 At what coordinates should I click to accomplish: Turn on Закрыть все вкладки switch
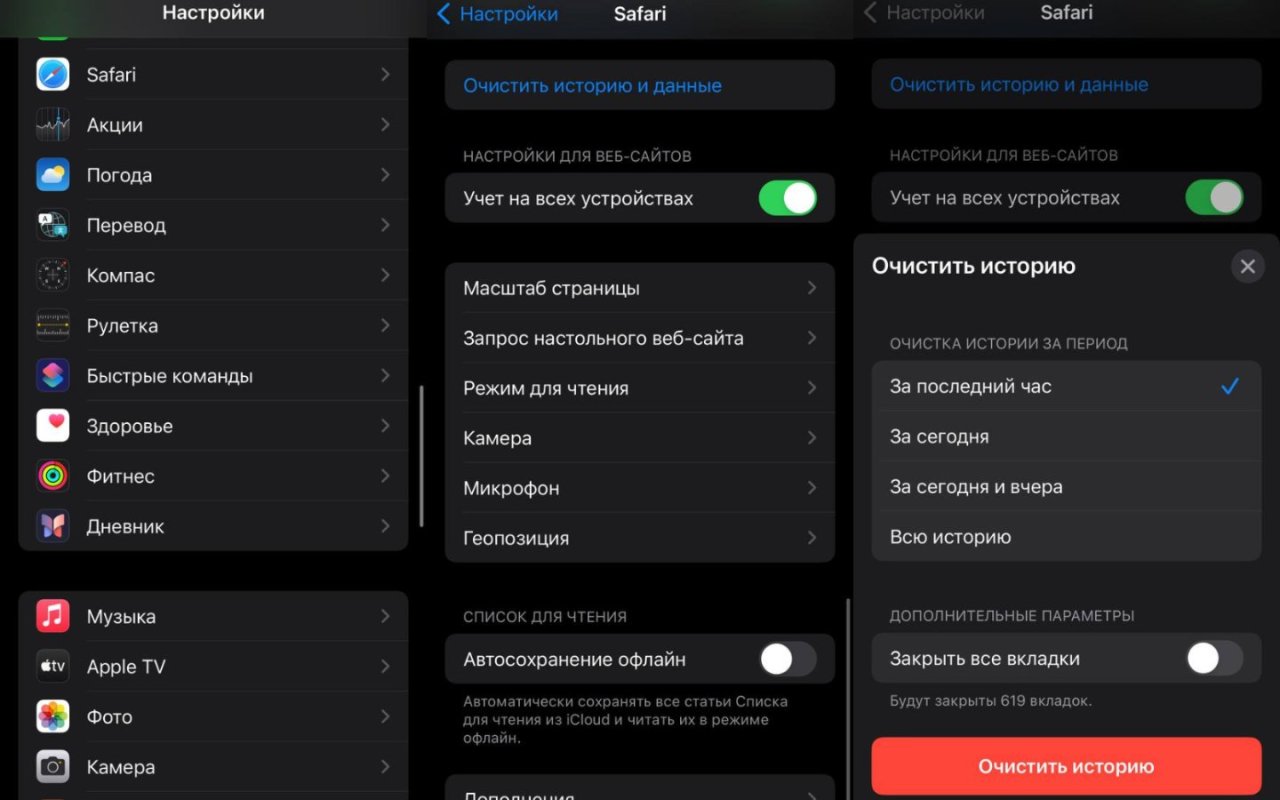[1214, 659]
